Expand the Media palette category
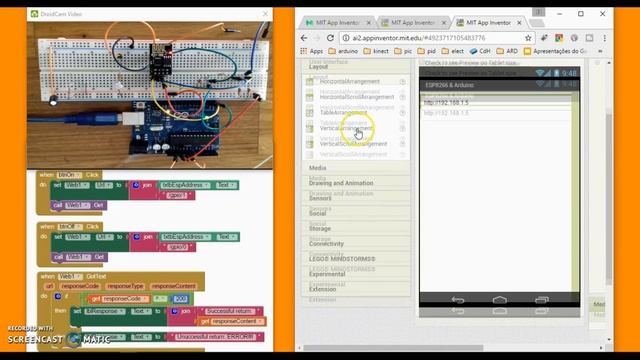Screen dimensions: 640x360 356,168
